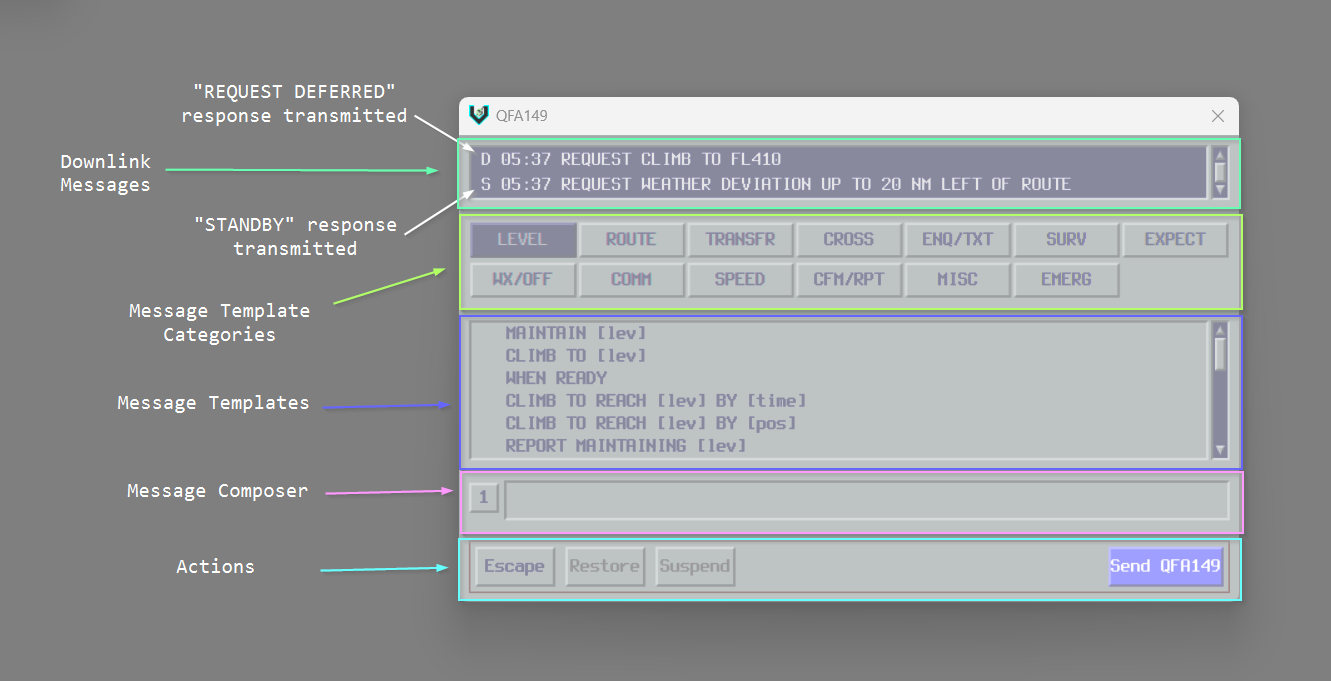Open the WX/OFF message templates
The image size is (1331, 681).
[522, 279]
